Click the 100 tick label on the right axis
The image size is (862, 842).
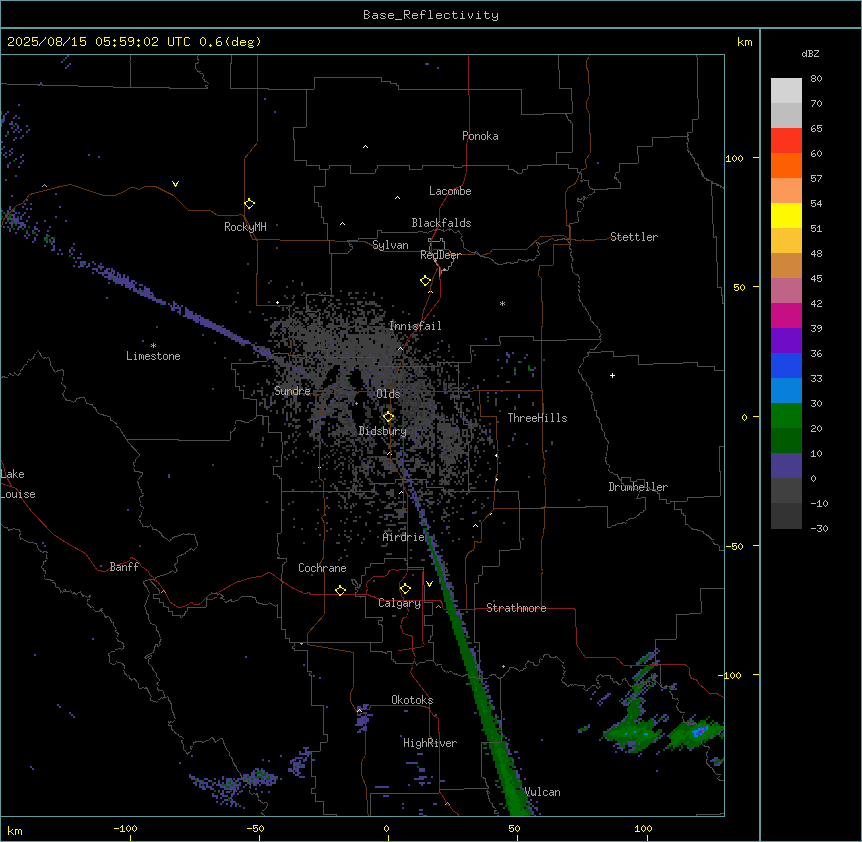(734, 158)
